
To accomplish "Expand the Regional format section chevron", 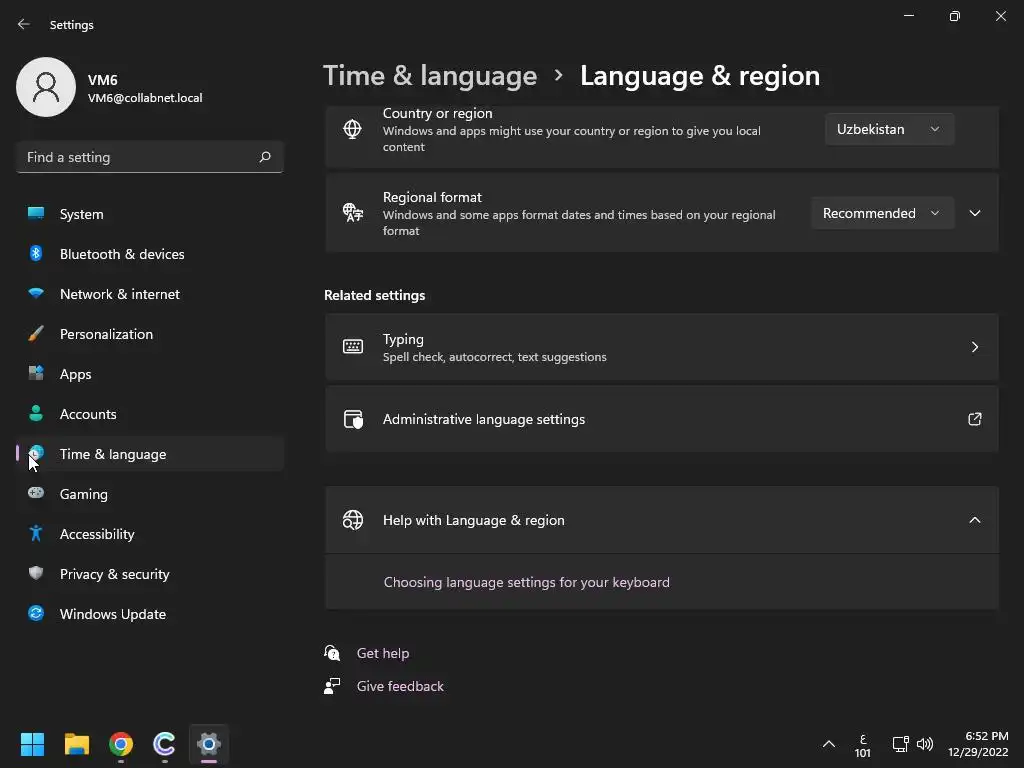I will pyautogui.click(x=974, y=214).
